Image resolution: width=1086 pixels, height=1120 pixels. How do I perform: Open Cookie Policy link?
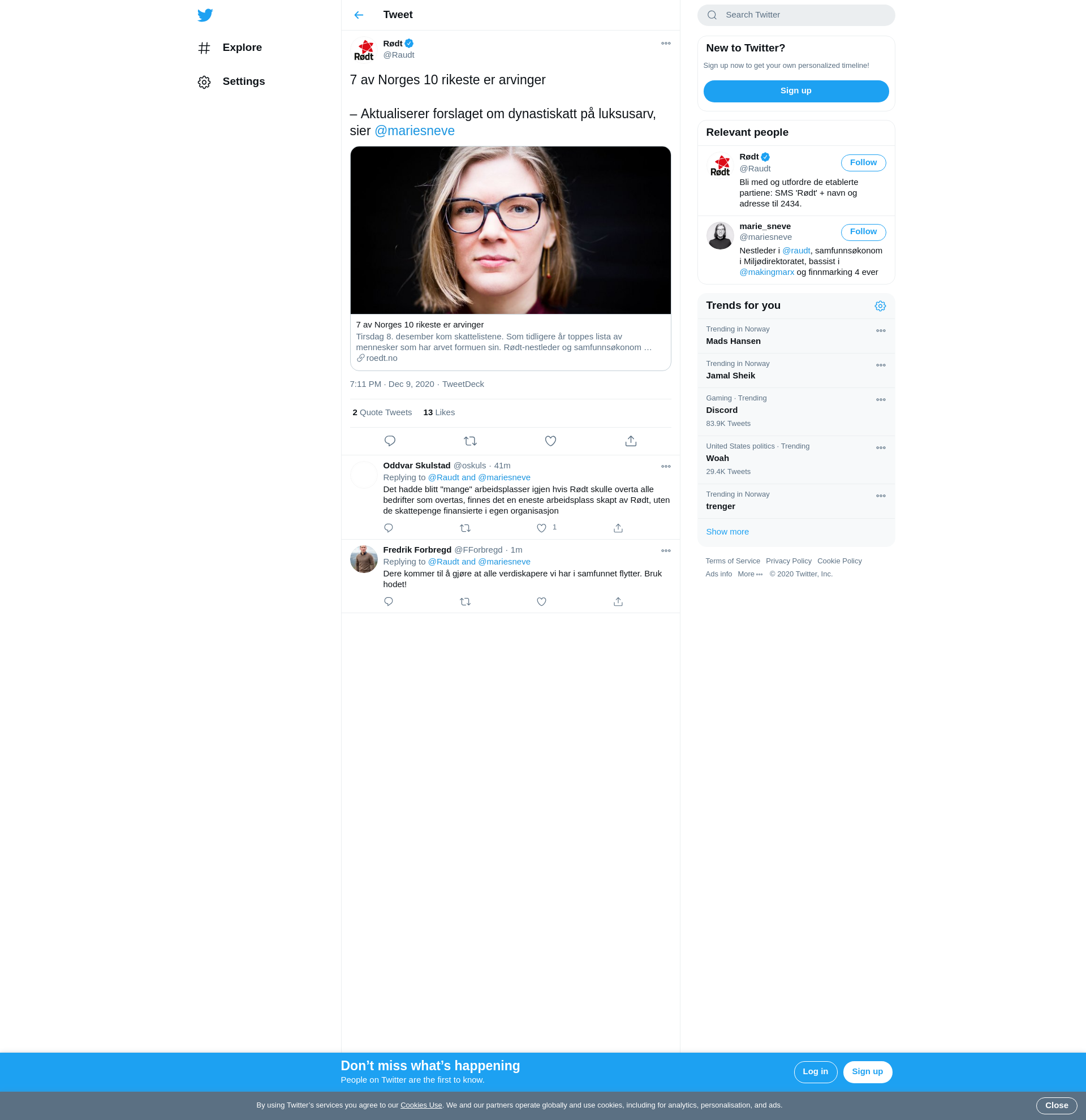point(839,561)
